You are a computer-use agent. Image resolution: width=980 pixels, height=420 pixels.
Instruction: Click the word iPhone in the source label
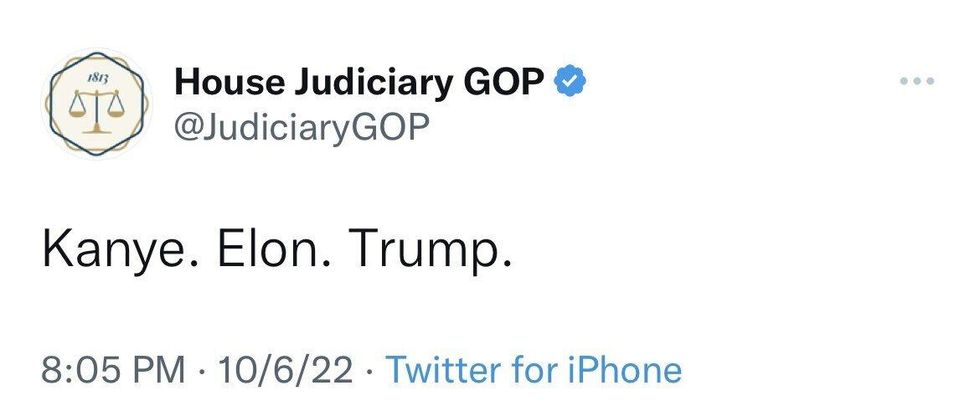pos(632,370)
